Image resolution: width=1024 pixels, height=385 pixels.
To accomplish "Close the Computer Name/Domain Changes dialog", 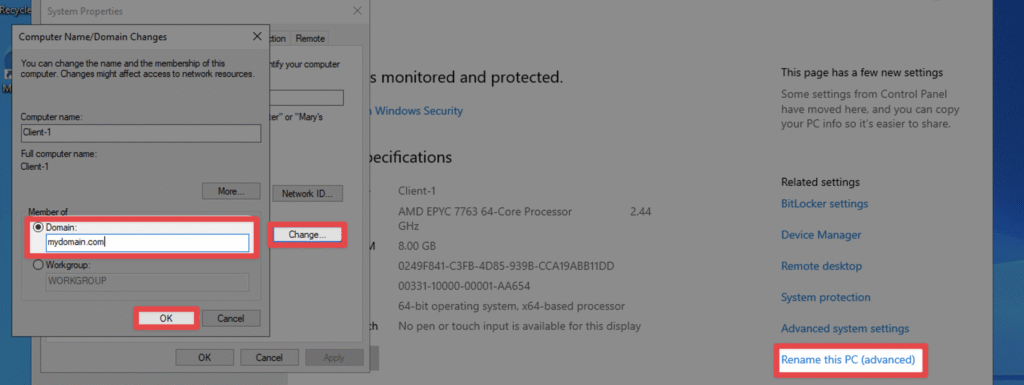I will point(257,37).
